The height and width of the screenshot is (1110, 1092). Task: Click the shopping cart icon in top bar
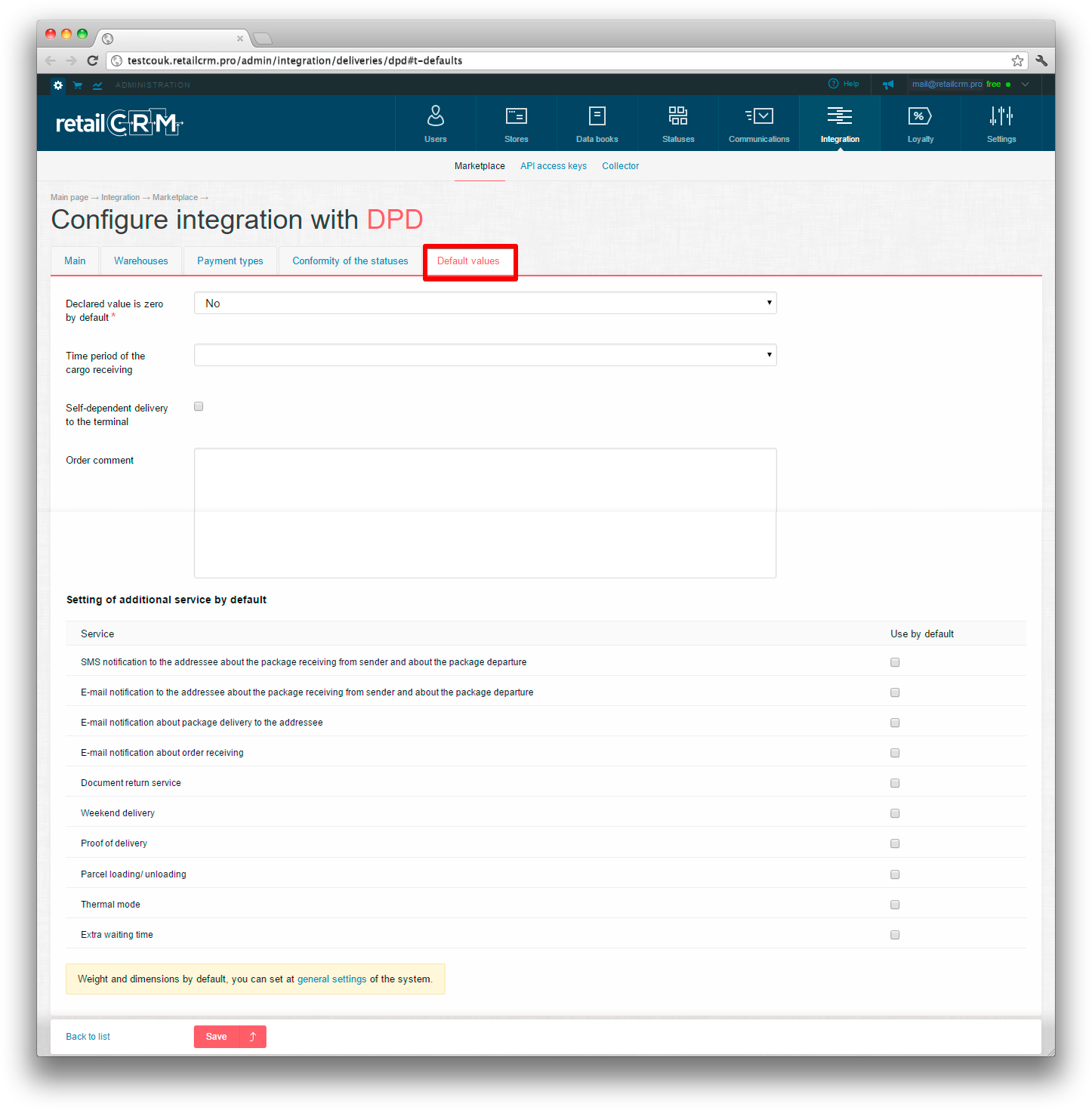77,85
